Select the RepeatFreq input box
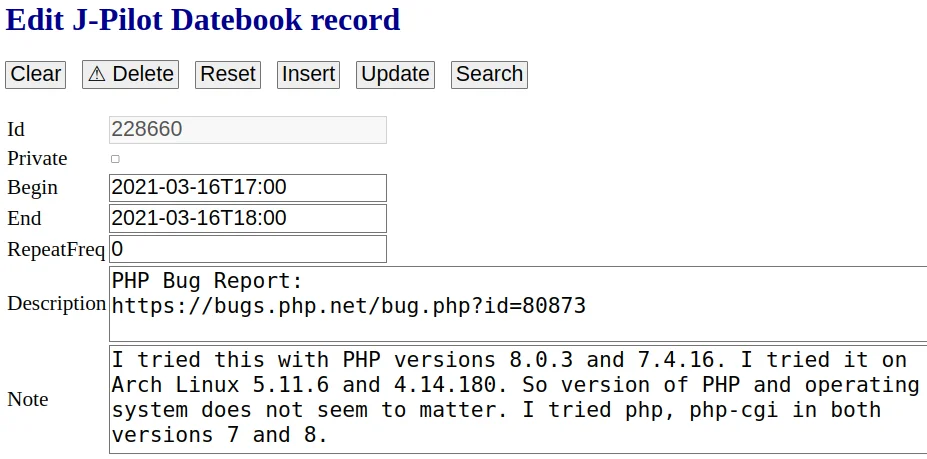Viewport: 927px width, 459px height. tap(247, 248)
